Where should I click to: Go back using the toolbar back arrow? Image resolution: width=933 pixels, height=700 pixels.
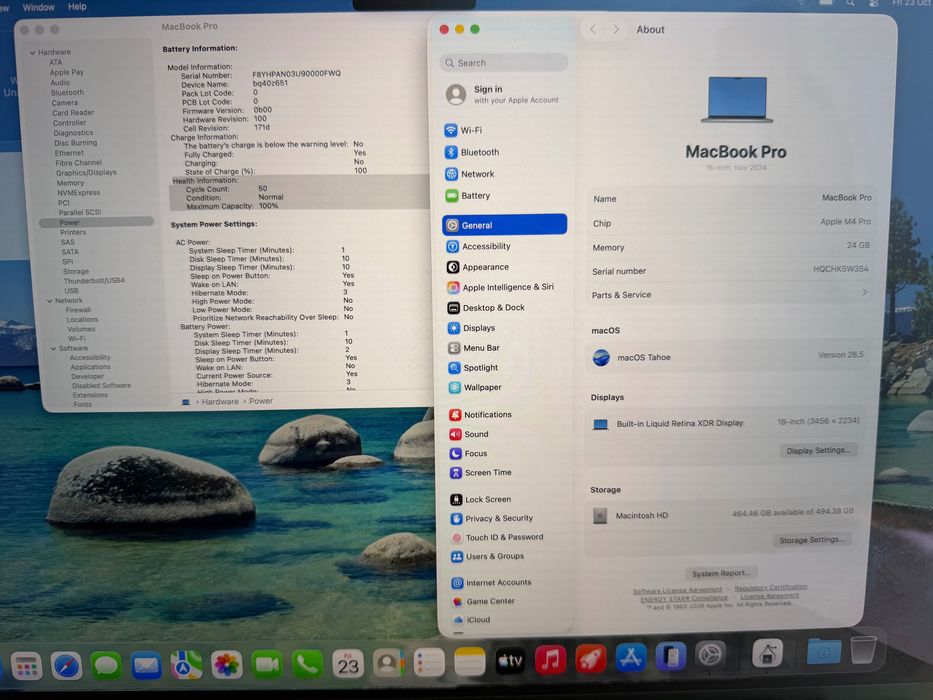pyautogui.click(x=593, y=29)
